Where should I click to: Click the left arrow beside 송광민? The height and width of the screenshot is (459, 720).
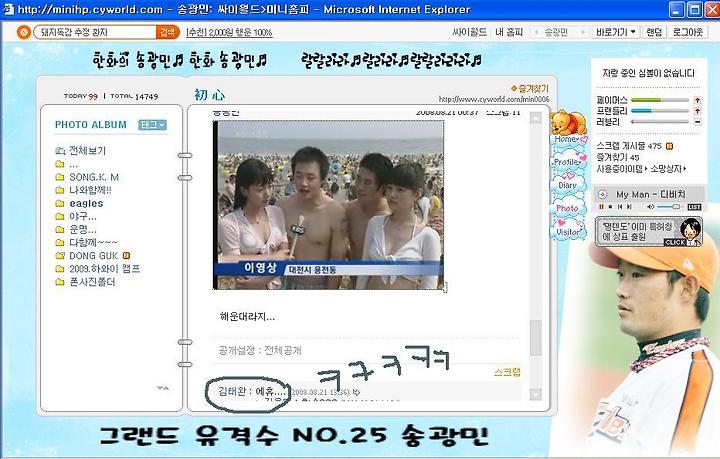536,32
